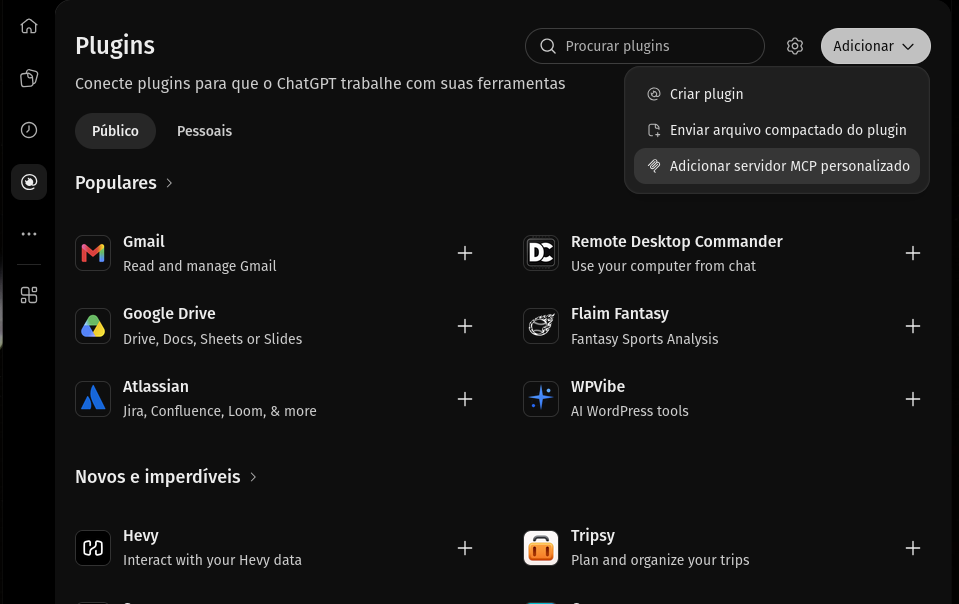
Task: Add the WPVibe plugin with plus
Action: tap(913, 399)
